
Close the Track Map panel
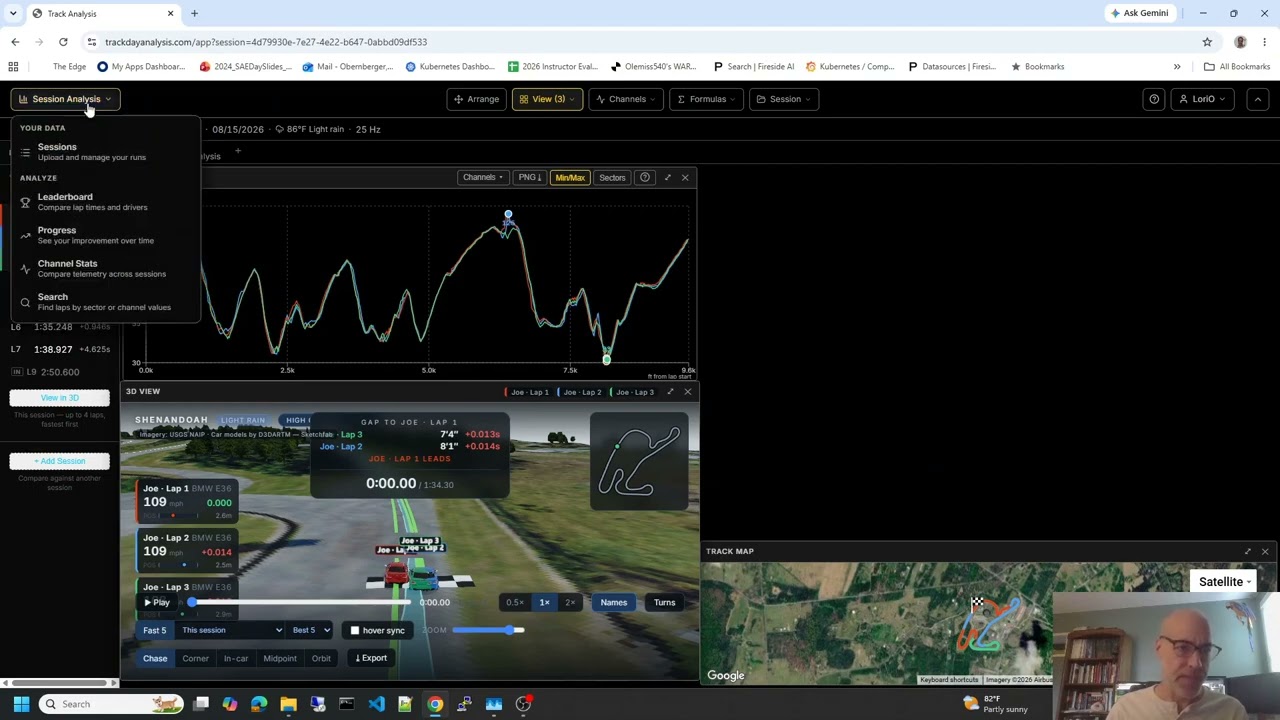(1265, 552)
